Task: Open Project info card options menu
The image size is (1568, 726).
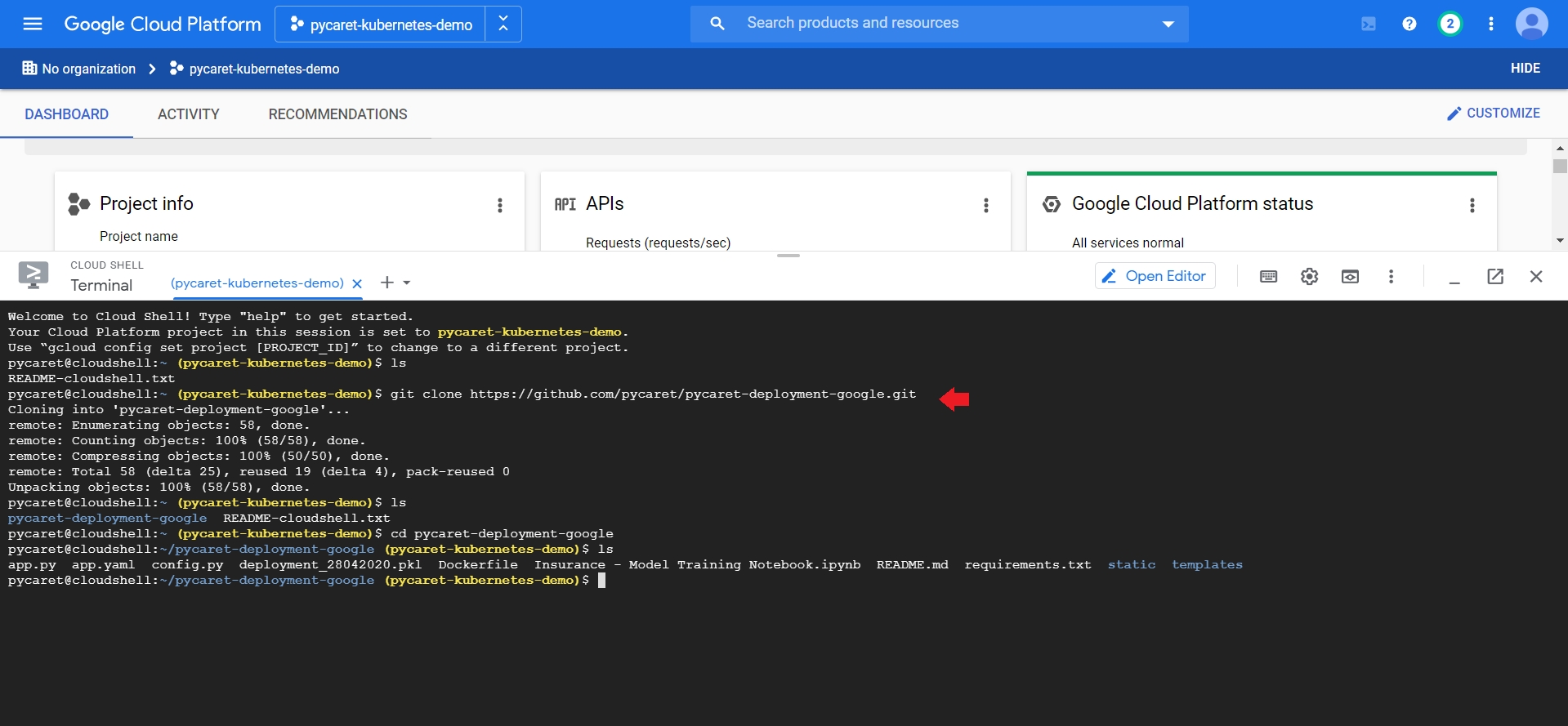Action: click(500, 205)
